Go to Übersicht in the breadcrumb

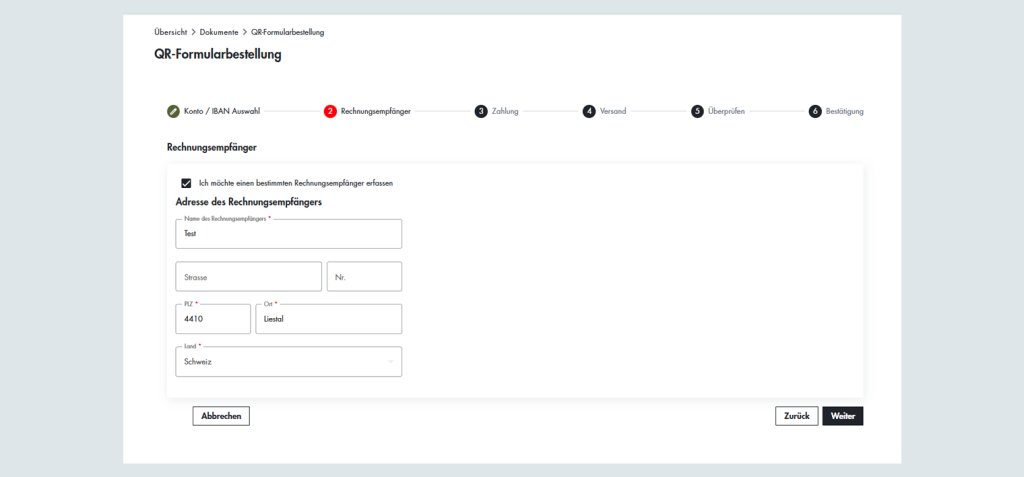tap(170, 32)
